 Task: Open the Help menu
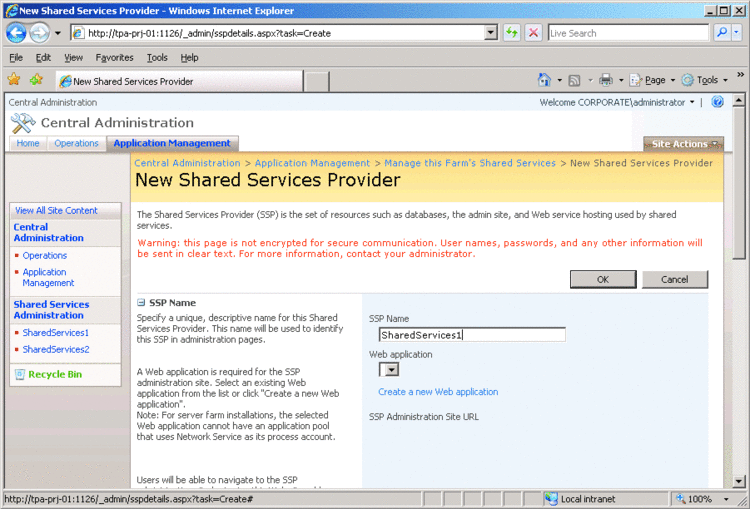point(189,58)
